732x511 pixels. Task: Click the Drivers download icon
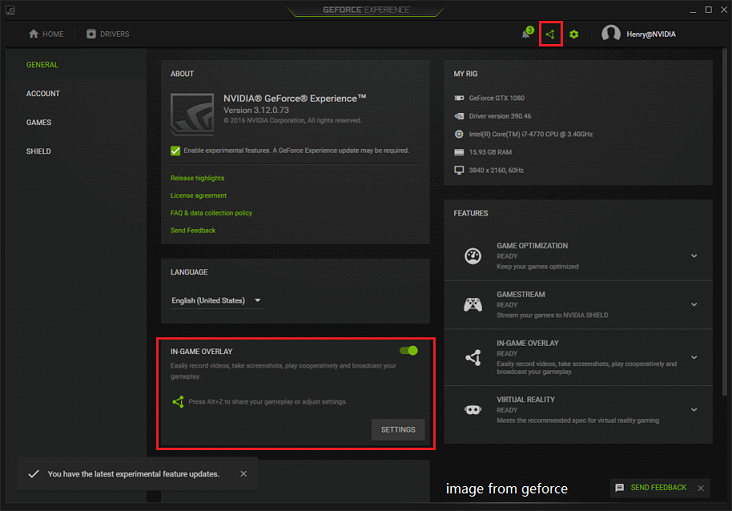pyautogui.click(x=91, y=34)
